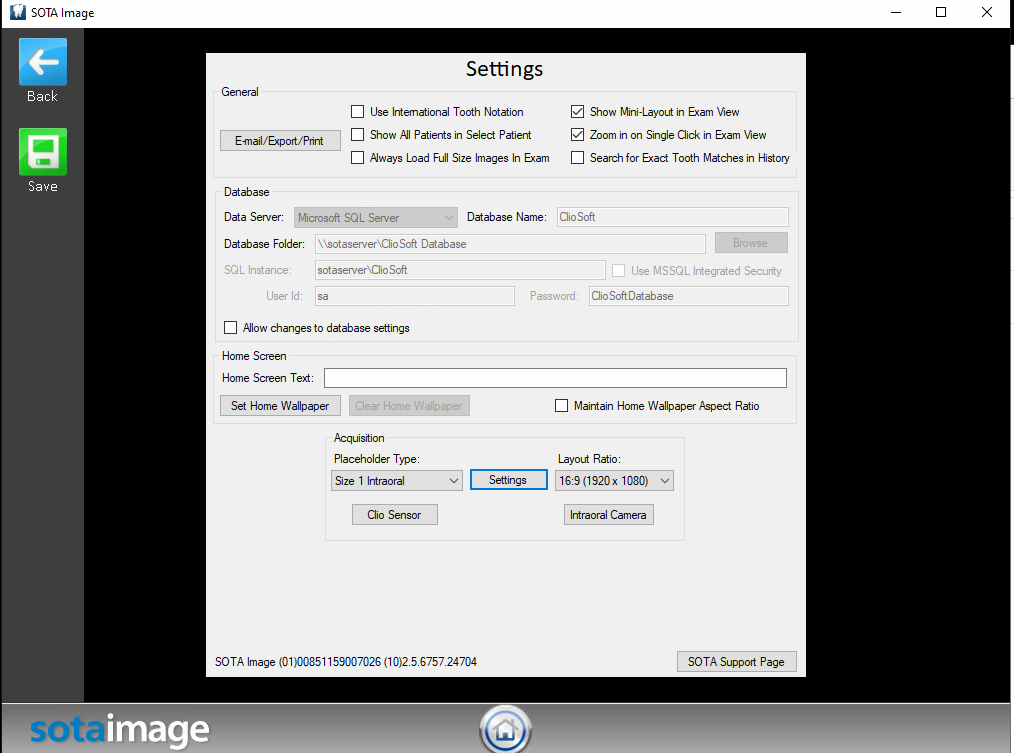Open the SOTA Support Page
Viewport: 1014px width, 753px height.
pos(737,662)
